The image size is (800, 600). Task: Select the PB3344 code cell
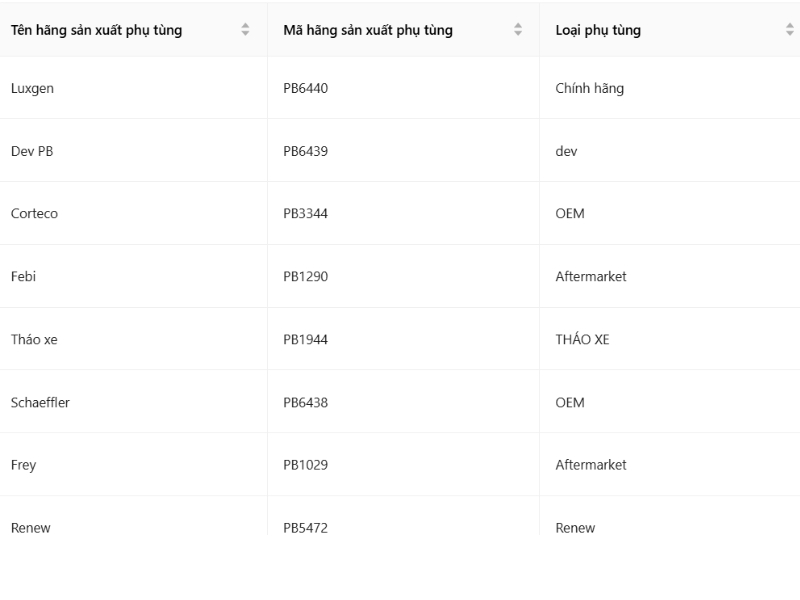305,214
